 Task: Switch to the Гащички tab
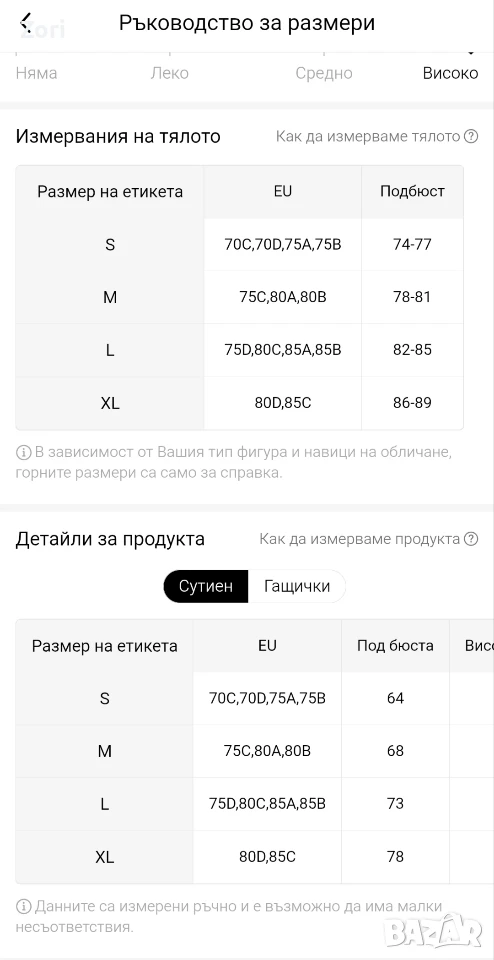click(x=297, y=586)
